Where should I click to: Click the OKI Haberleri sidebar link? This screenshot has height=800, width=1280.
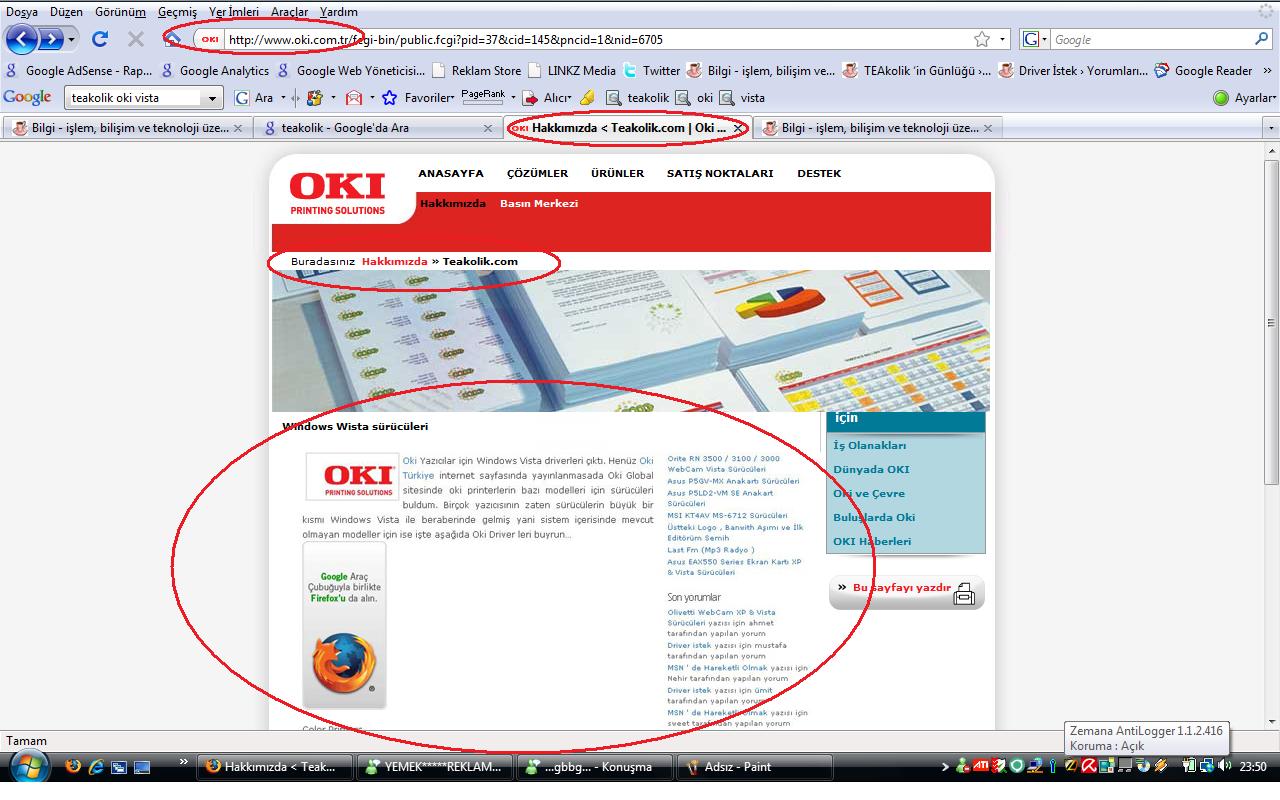pyautogui.click(x=872, y=542)
